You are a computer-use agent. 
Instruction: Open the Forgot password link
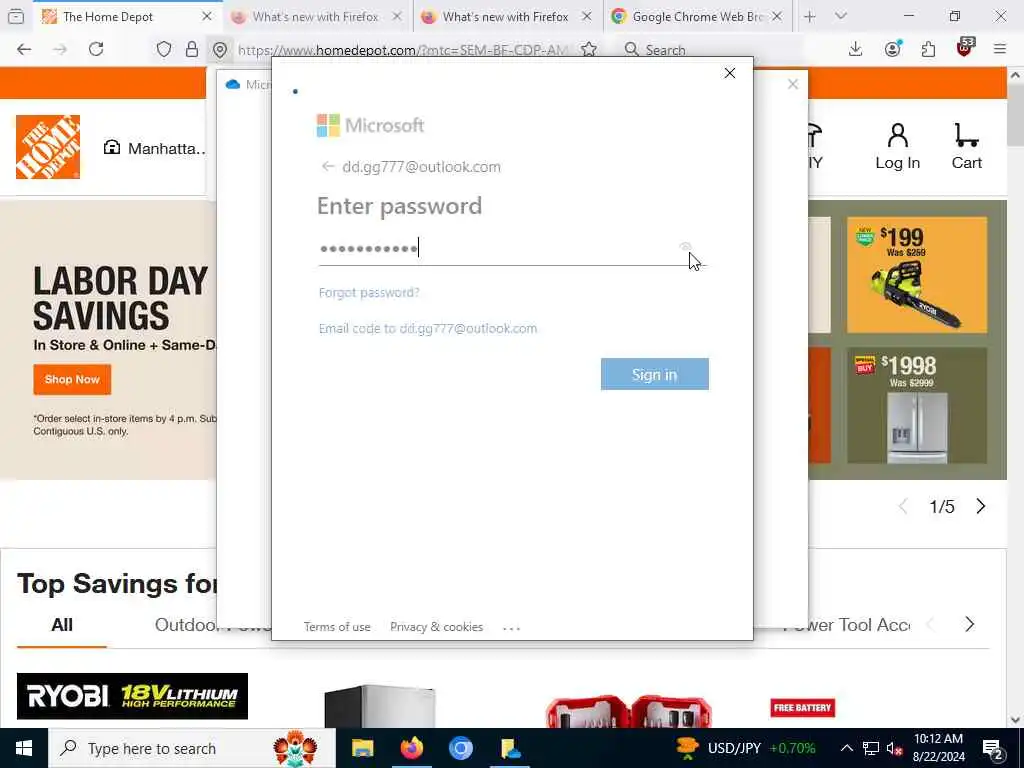coord(369,293)
